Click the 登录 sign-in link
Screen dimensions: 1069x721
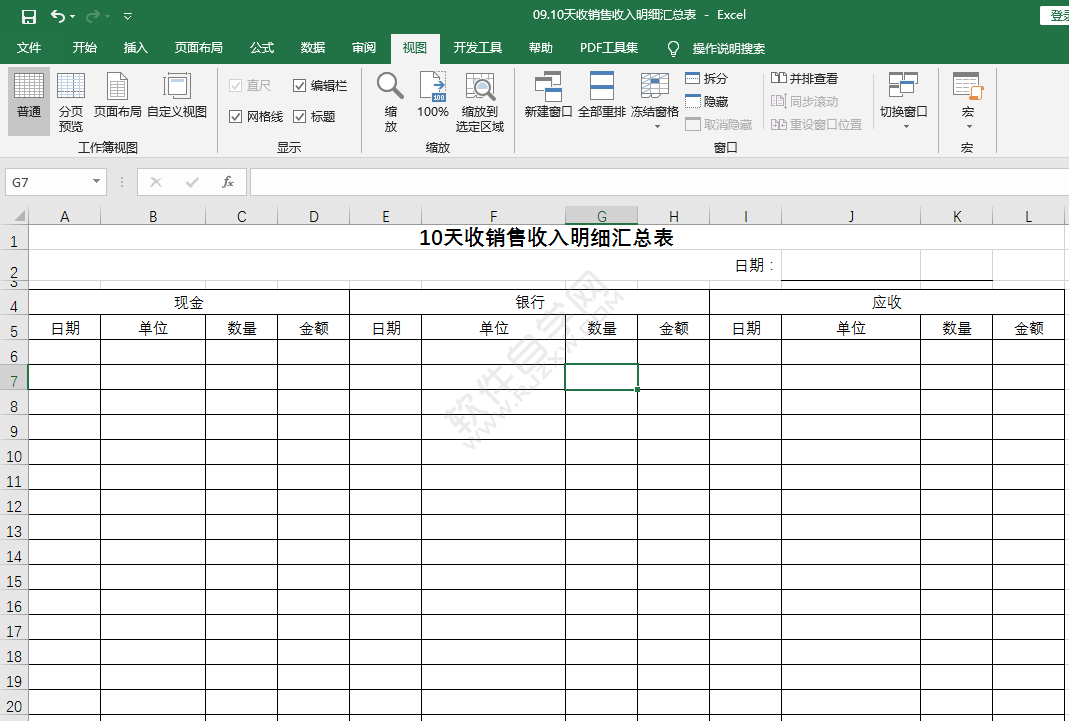[1059, 15]
